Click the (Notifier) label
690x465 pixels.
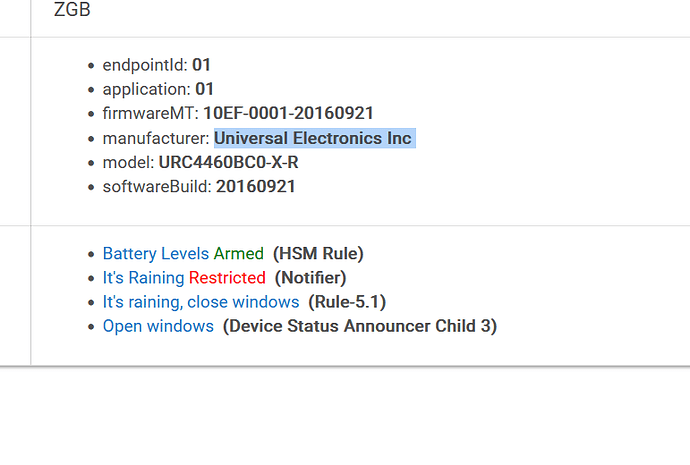(311, 278)
